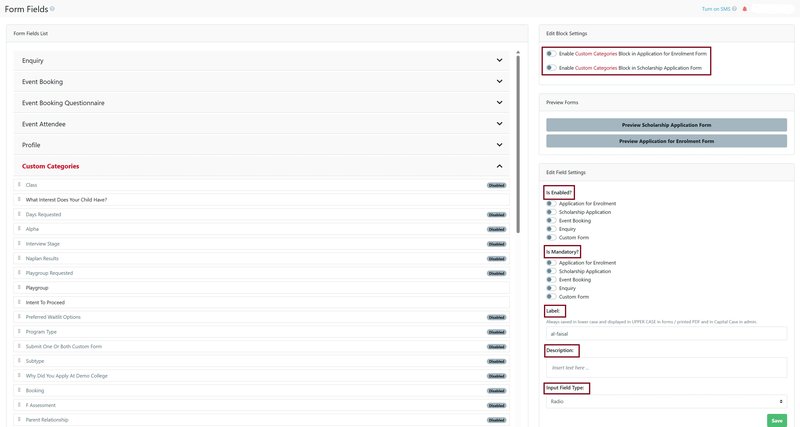Click the Description text area
Screen dimensions: 800x427
point(666,367)
